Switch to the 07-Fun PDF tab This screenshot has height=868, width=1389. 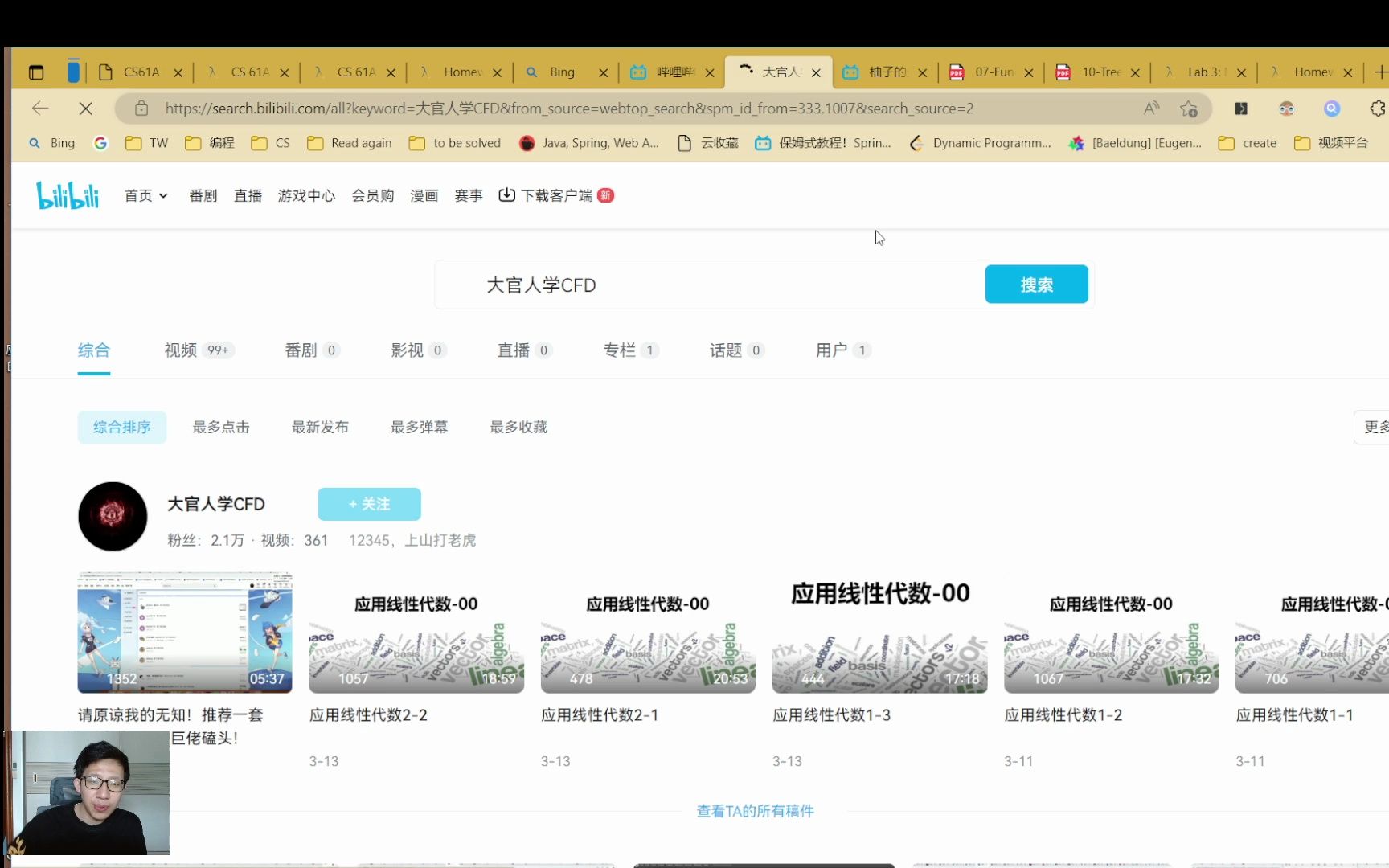(x=994, y=72)
